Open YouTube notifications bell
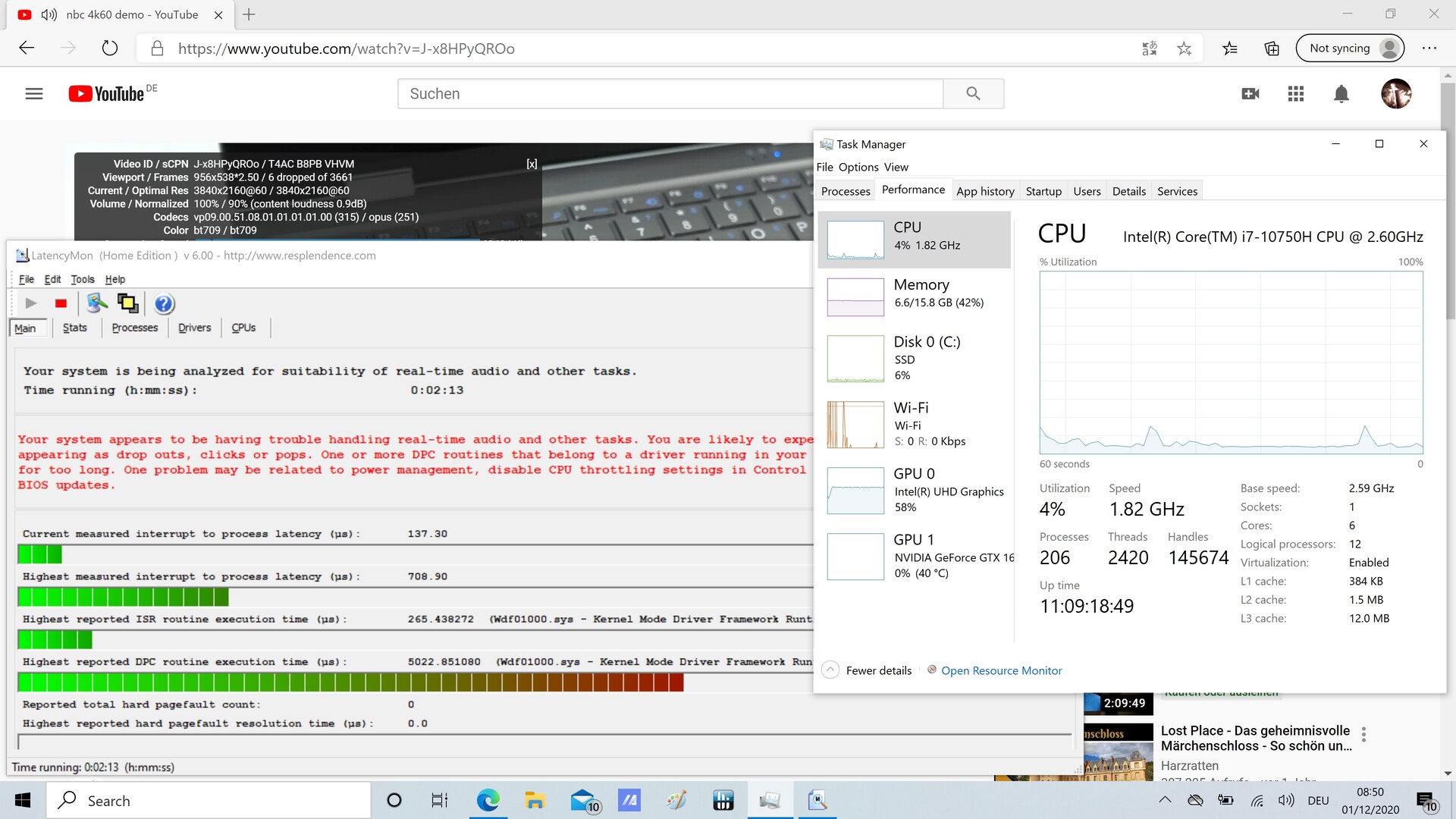The image size is (1456, 819). click(1341, 94)
